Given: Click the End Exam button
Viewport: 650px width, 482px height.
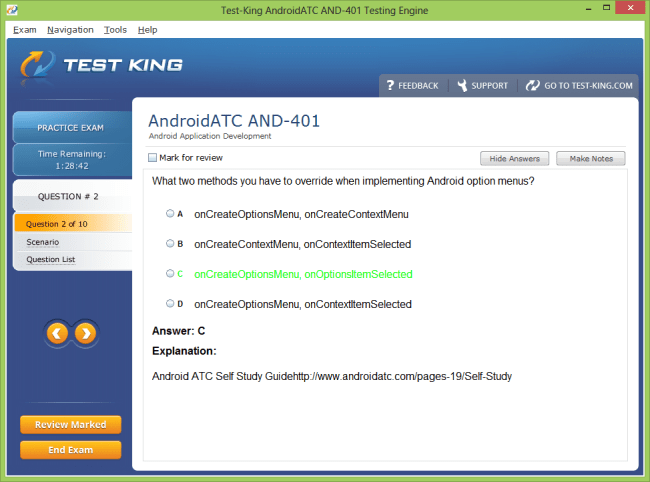Looking at the screenshot, I should [x=70, y=450].
